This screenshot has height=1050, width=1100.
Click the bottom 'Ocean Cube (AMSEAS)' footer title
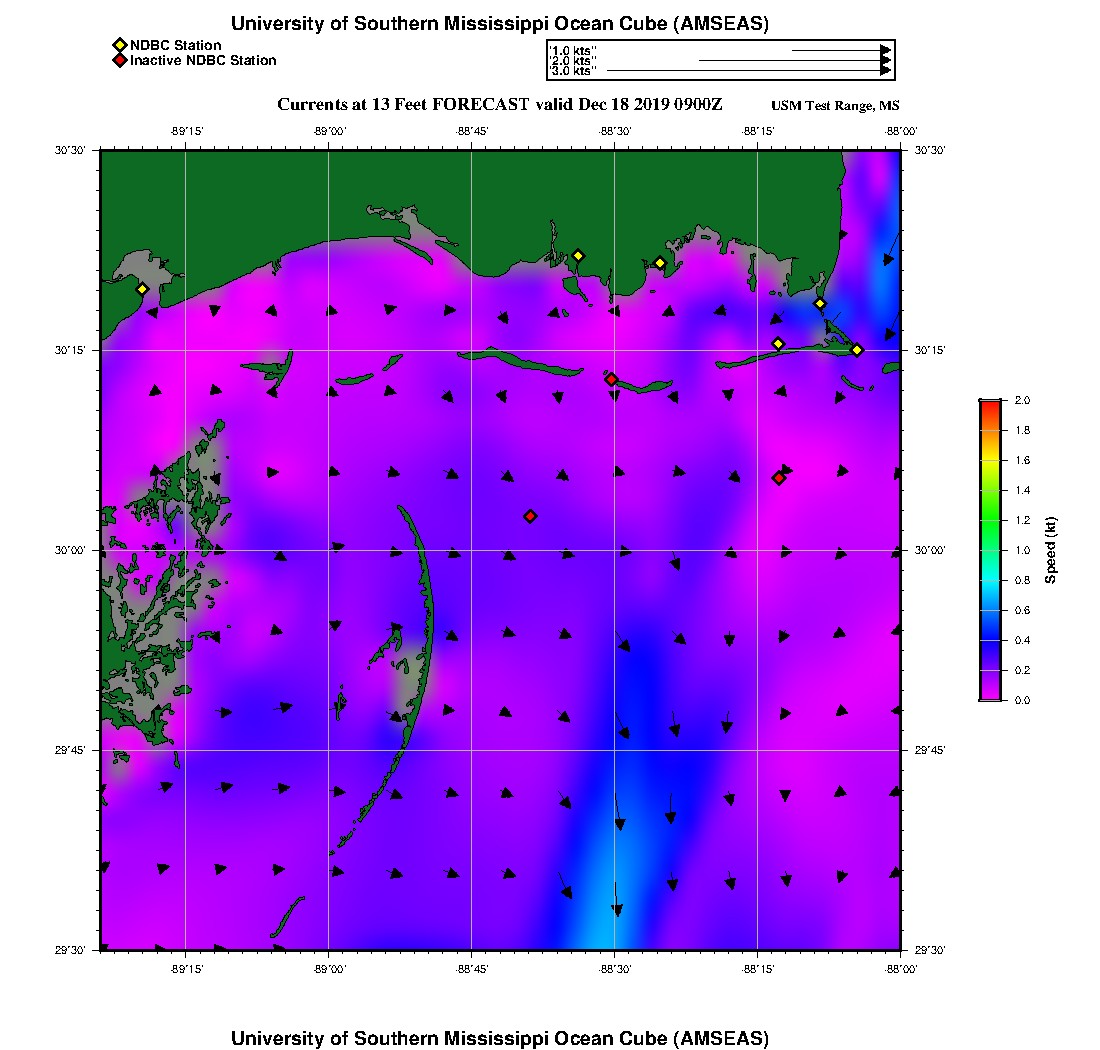(x=500, y=1038)
